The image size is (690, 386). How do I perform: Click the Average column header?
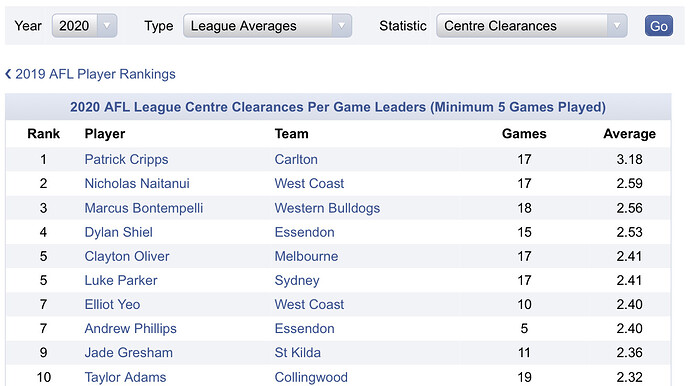(x=629, y=133)
